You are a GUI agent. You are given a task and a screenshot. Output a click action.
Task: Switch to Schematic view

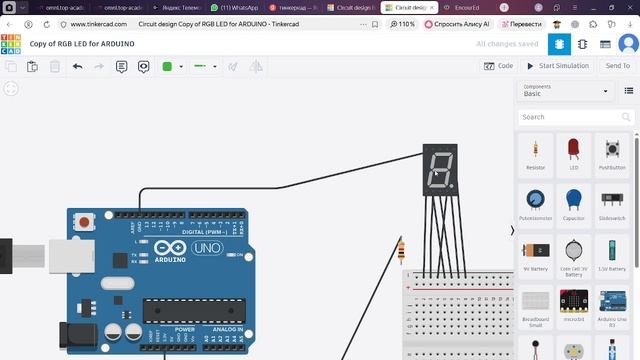(582, 44)
